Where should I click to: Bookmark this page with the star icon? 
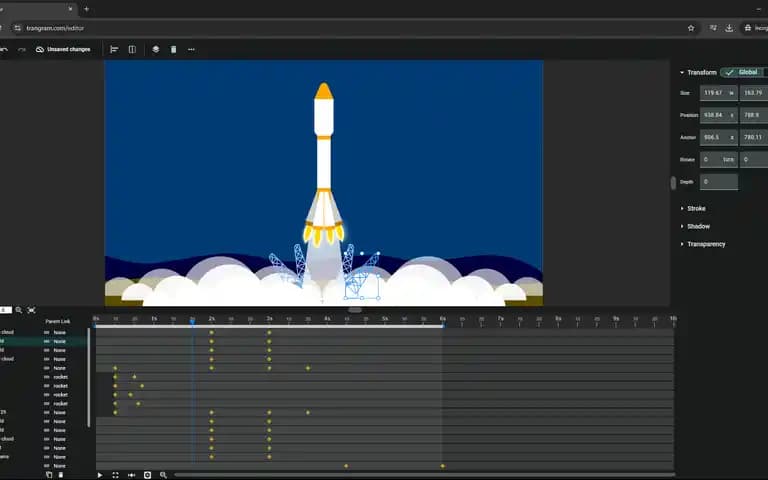(x=691, y=28)
